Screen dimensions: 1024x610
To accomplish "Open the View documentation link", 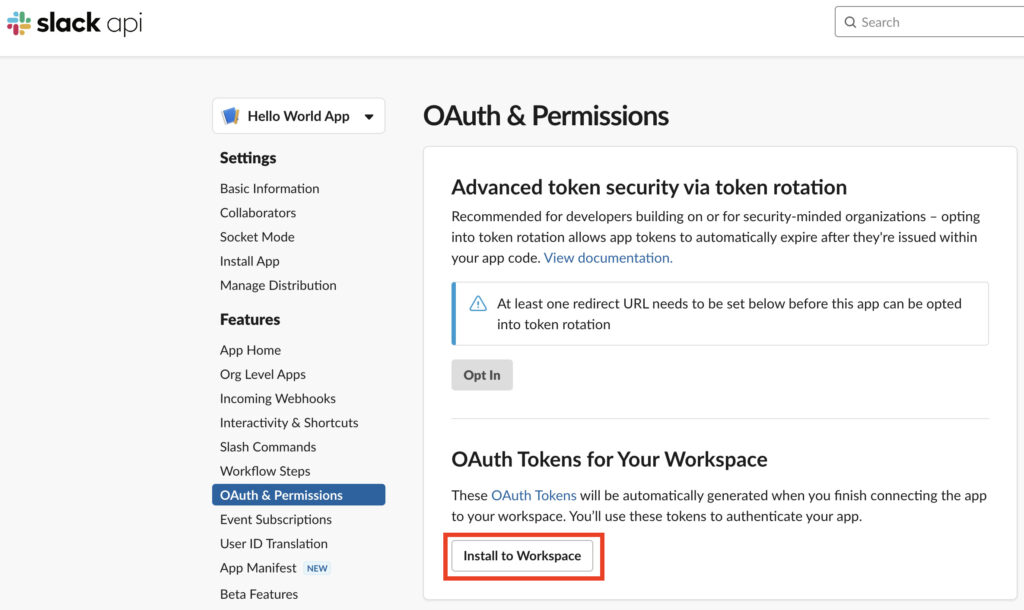I will pyautogui.click(x=608, y=257).
